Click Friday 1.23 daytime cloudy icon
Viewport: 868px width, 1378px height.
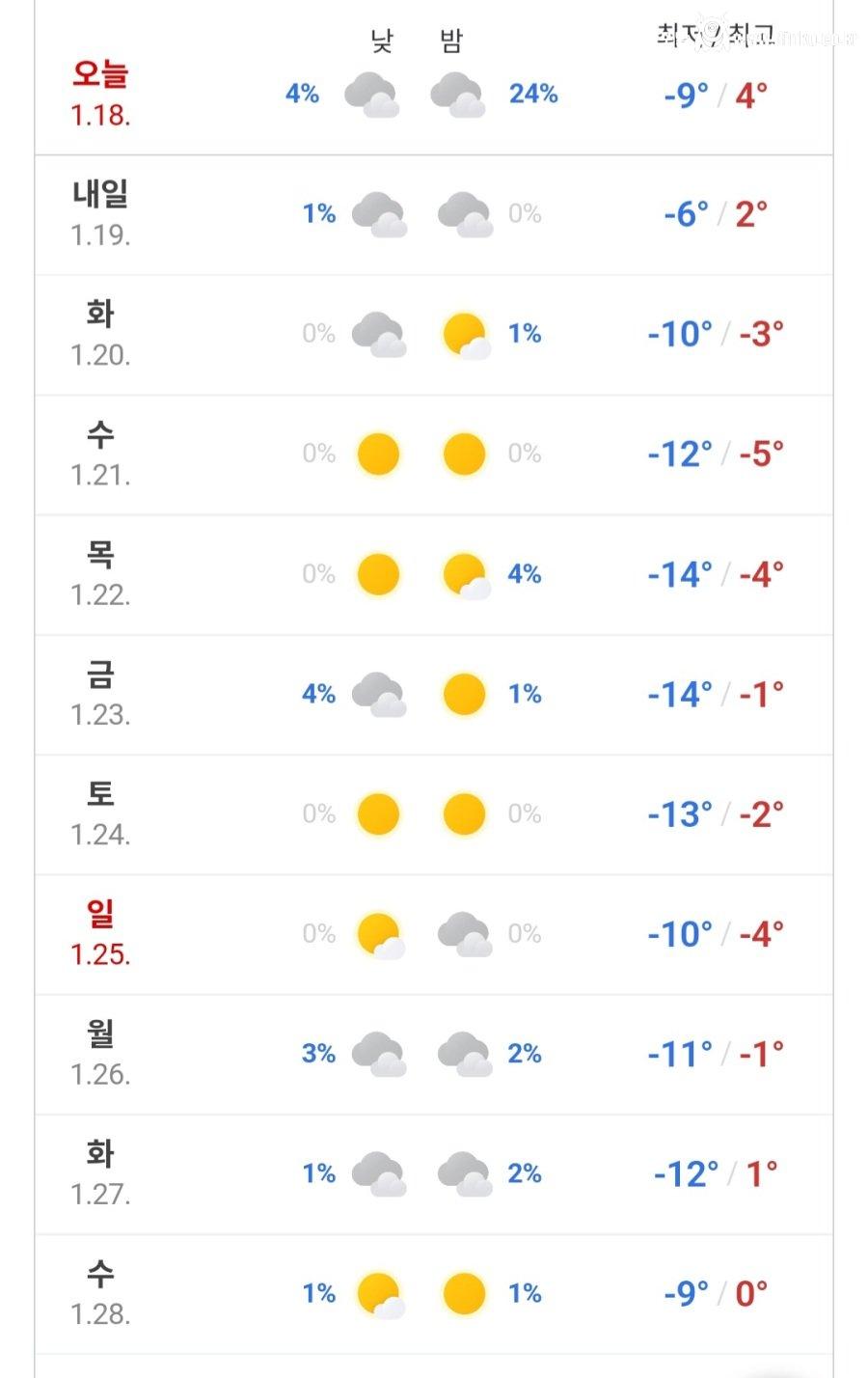pos(377,695)
